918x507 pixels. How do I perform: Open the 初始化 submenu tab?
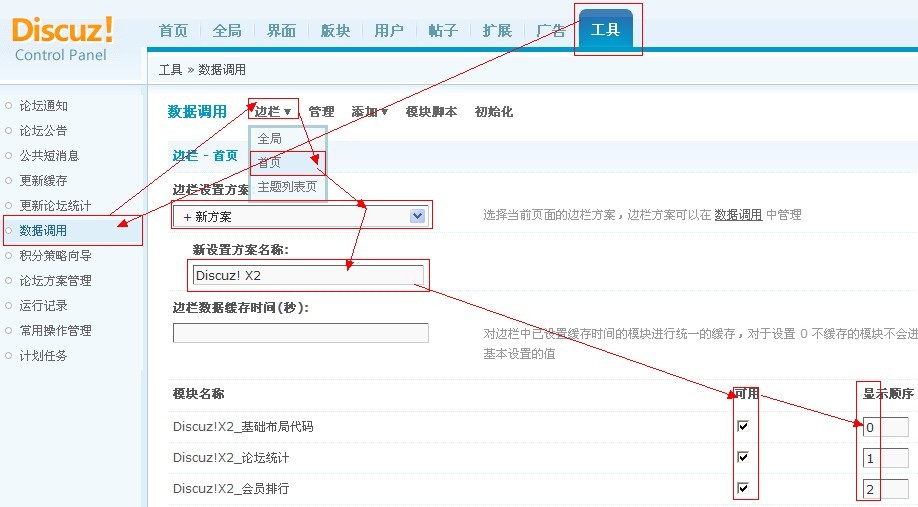(494, 111)
